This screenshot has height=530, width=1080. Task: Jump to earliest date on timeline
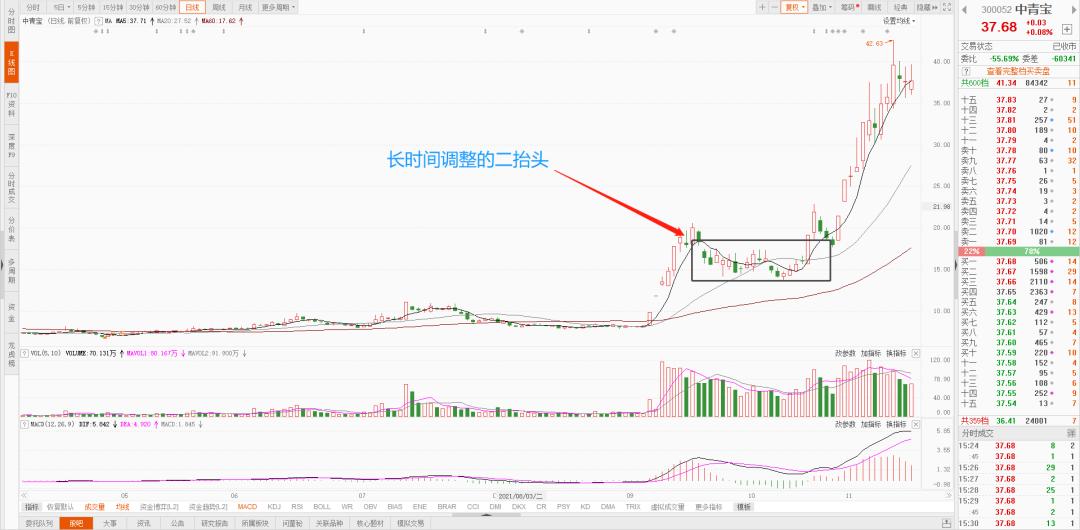[x=24, y=495]
